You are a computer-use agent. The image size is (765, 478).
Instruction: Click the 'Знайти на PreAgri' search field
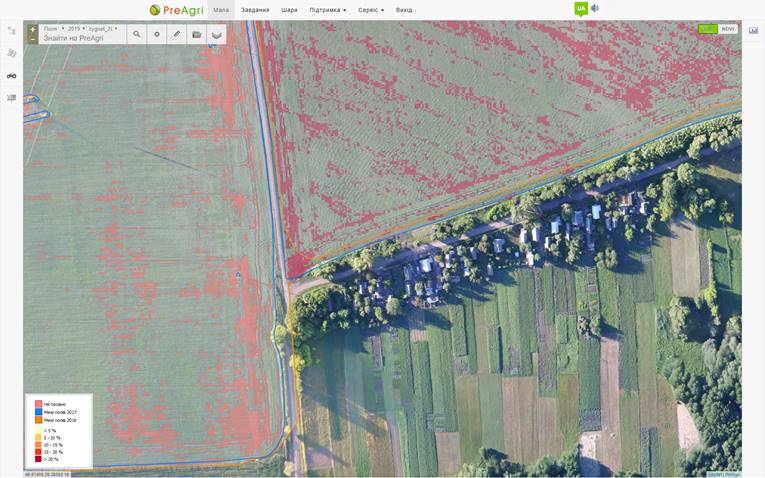click(80, 38)
